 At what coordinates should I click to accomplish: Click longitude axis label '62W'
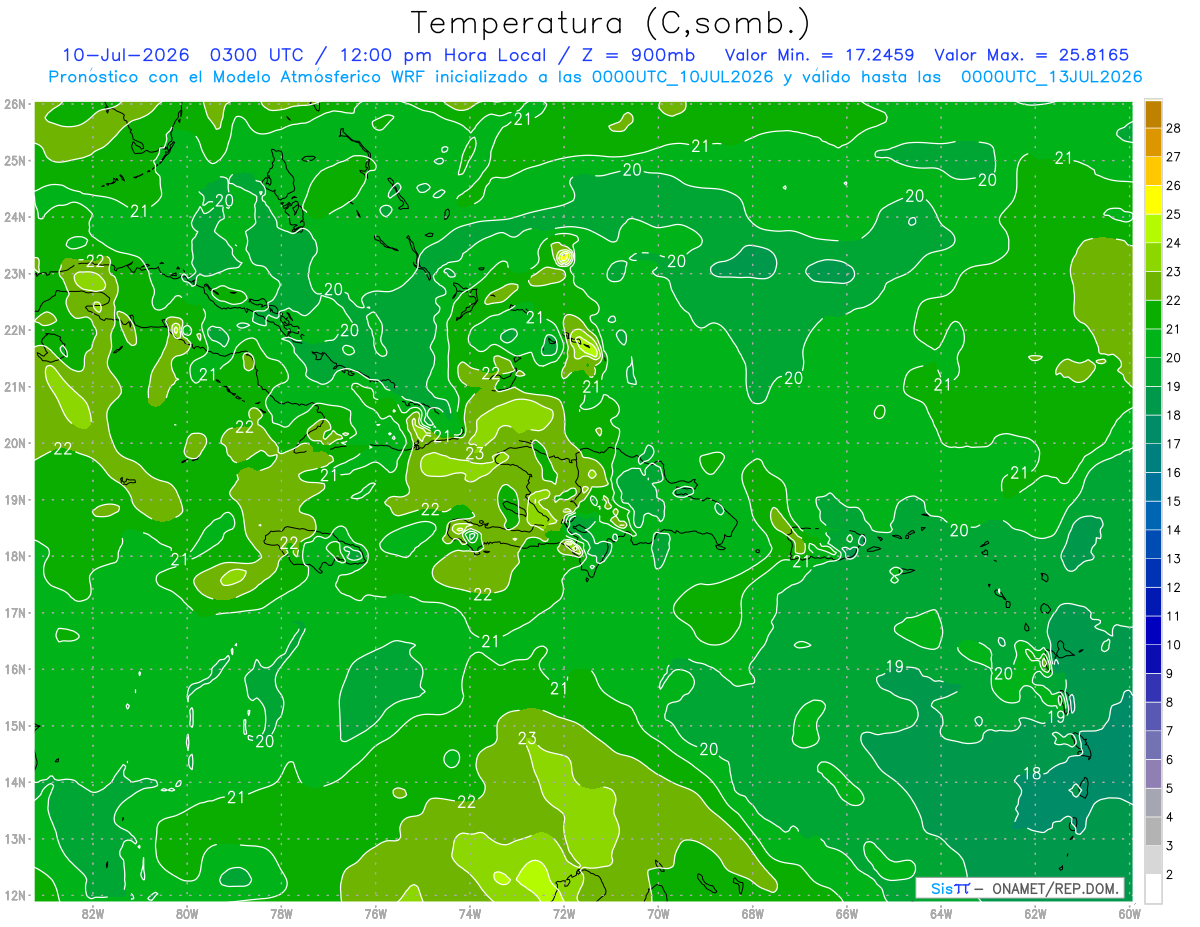pyautogui.click(x=1035, y=912)
